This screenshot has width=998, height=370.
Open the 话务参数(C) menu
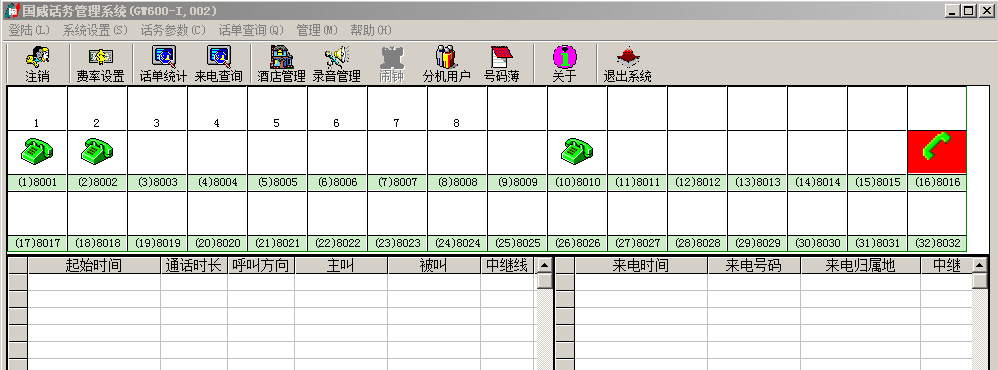click(173, 30)
